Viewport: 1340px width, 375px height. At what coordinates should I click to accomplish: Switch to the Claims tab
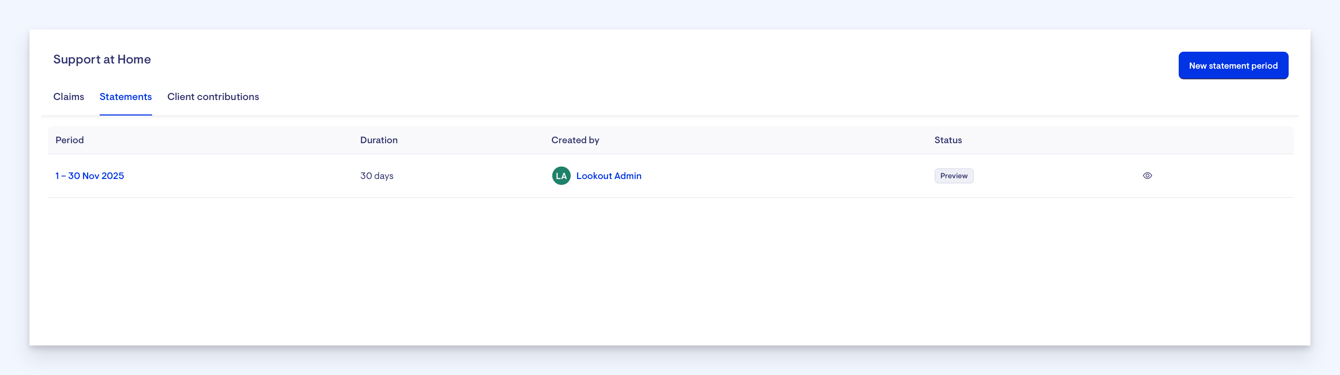[69, 97]
